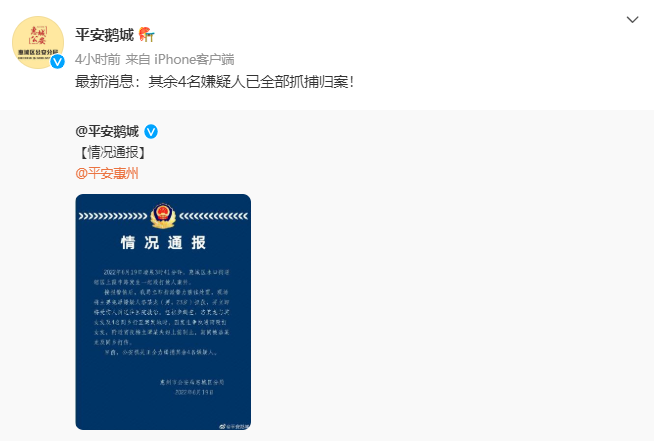Click the 惠州市公安局惠城区分局 signature line
654x441 pixels.
click(x=192, y=382)
